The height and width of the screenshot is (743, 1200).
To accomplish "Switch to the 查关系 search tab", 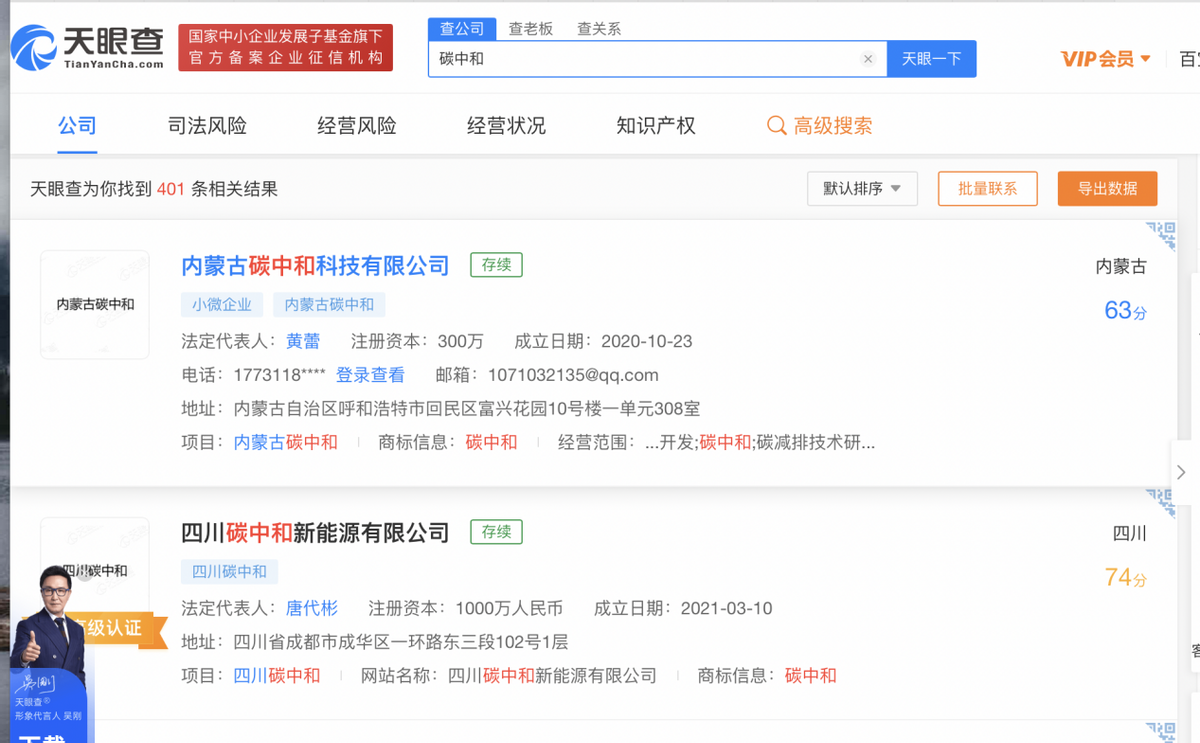I will tap(599, 29).
